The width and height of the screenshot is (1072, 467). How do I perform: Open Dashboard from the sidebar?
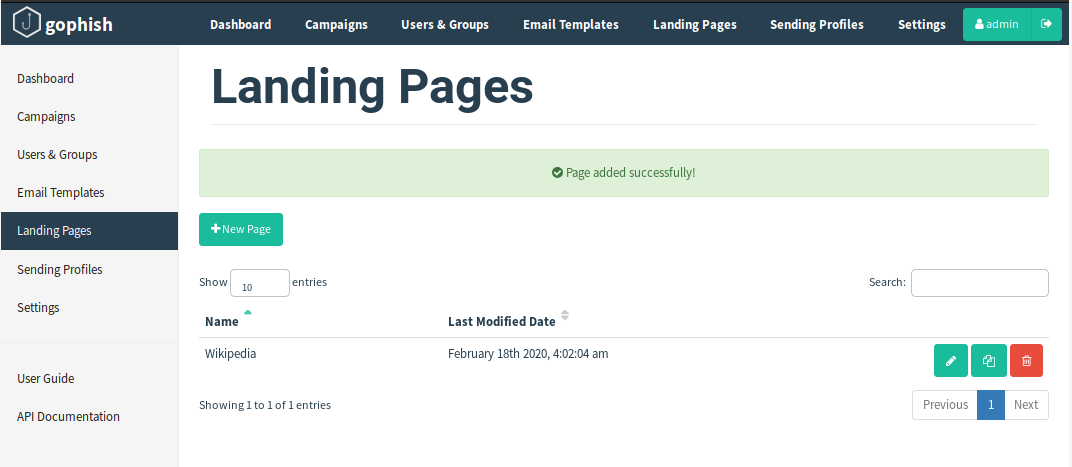click(x=46, y=79)
